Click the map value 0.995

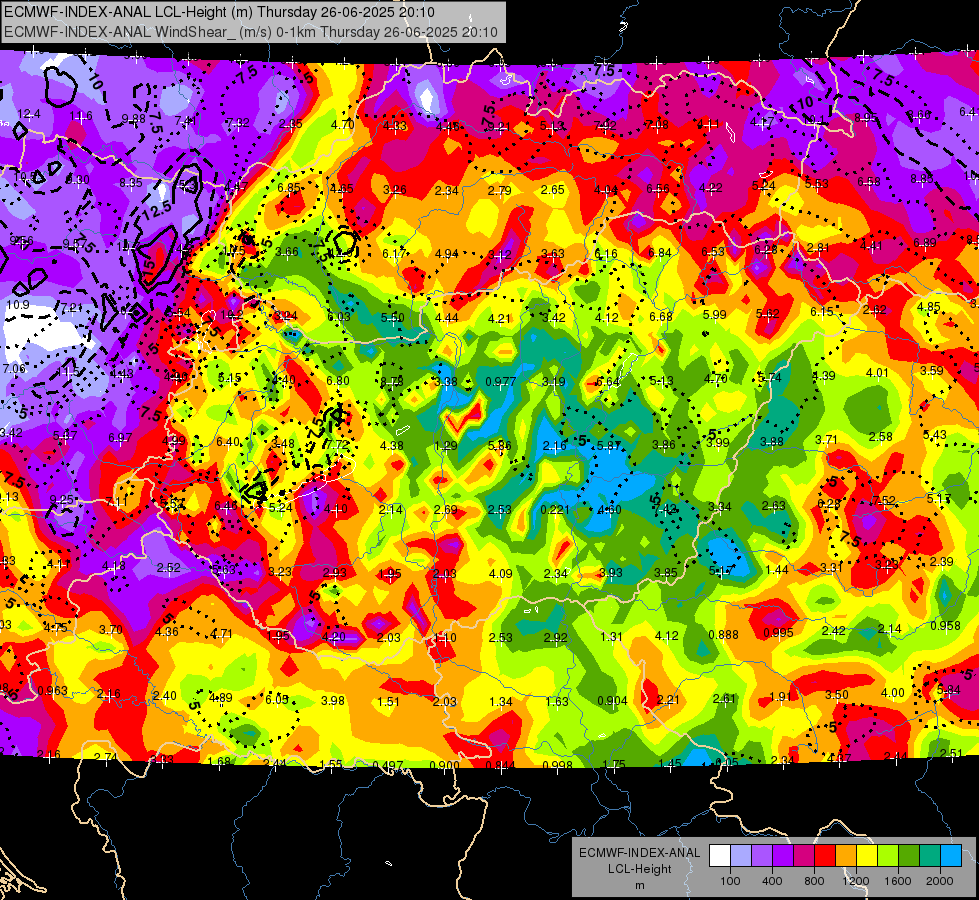tap(778, 633)
